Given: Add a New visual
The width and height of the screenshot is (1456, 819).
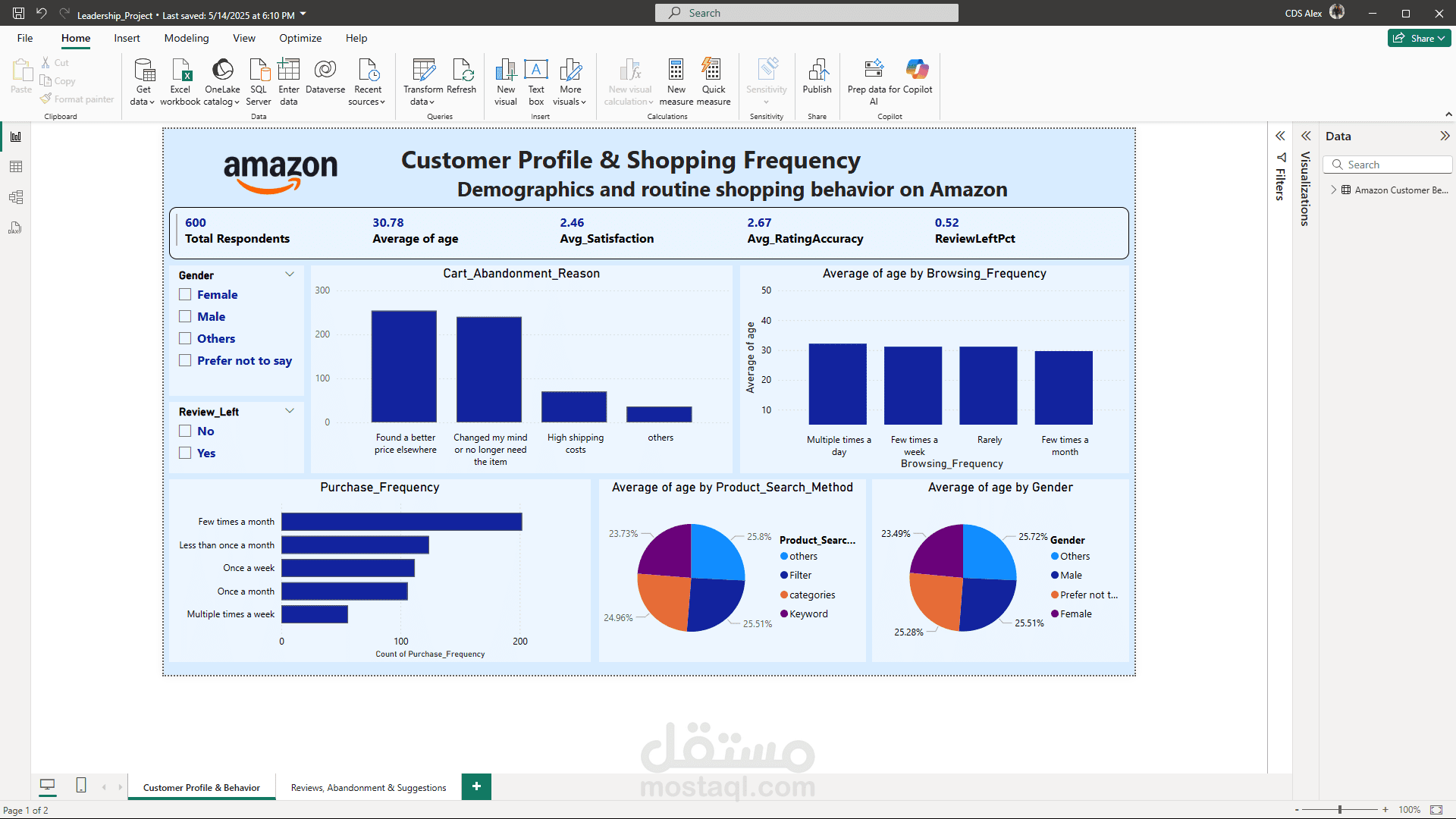Looking at the screenshot, I should (x=506, y=82).
